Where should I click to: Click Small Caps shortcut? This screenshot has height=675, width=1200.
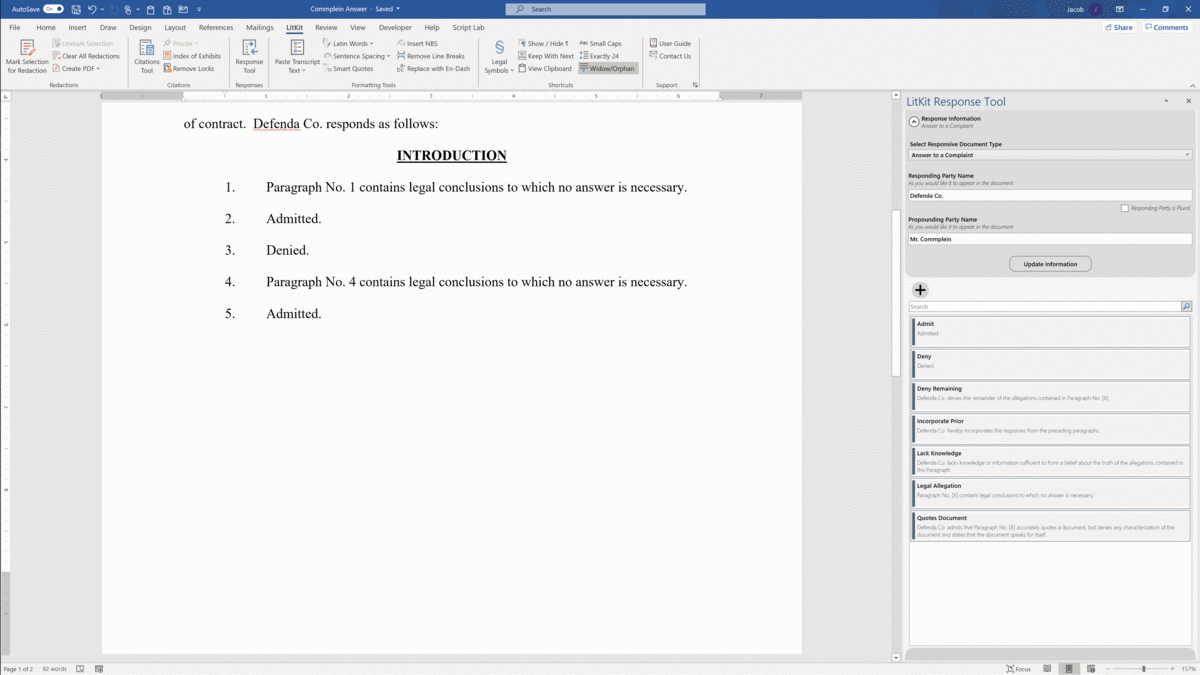(x=601, y=44)
